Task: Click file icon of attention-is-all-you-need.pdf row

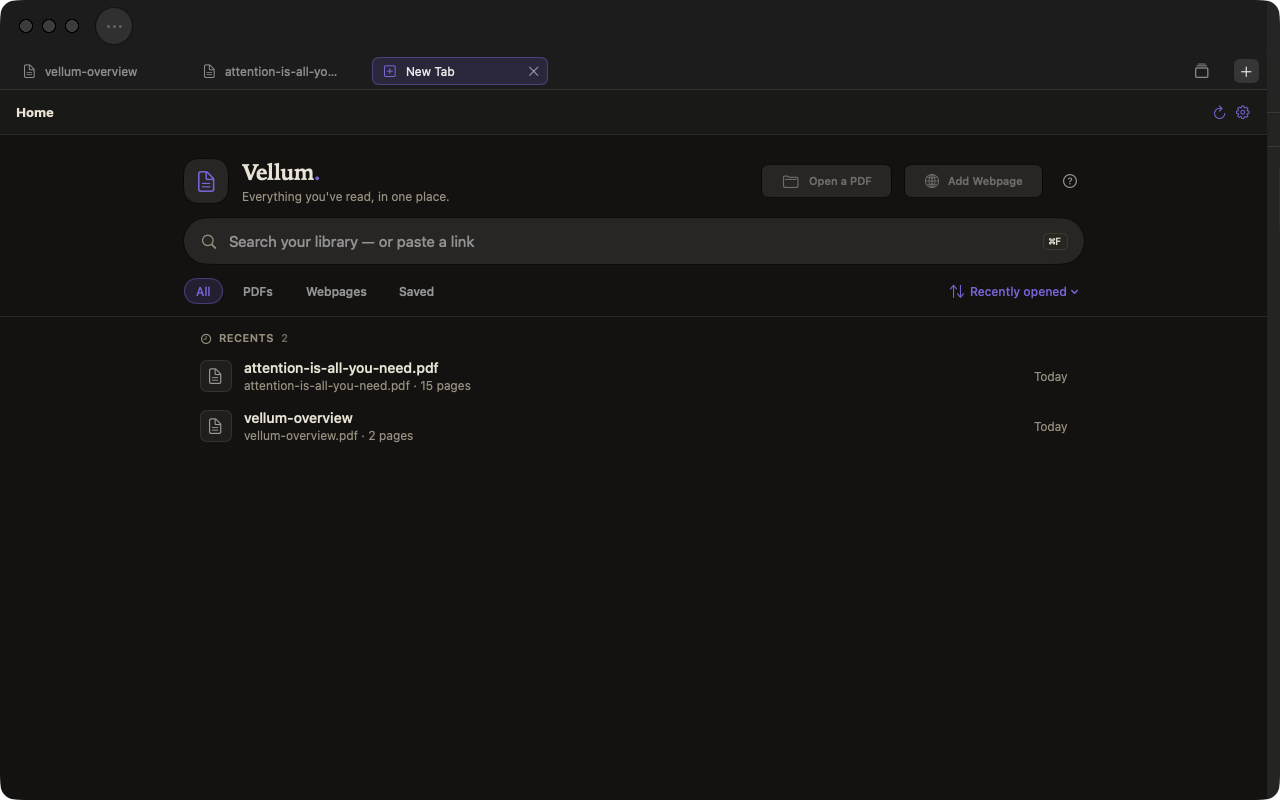Action: pyautogui.click(x=216, y=376)
